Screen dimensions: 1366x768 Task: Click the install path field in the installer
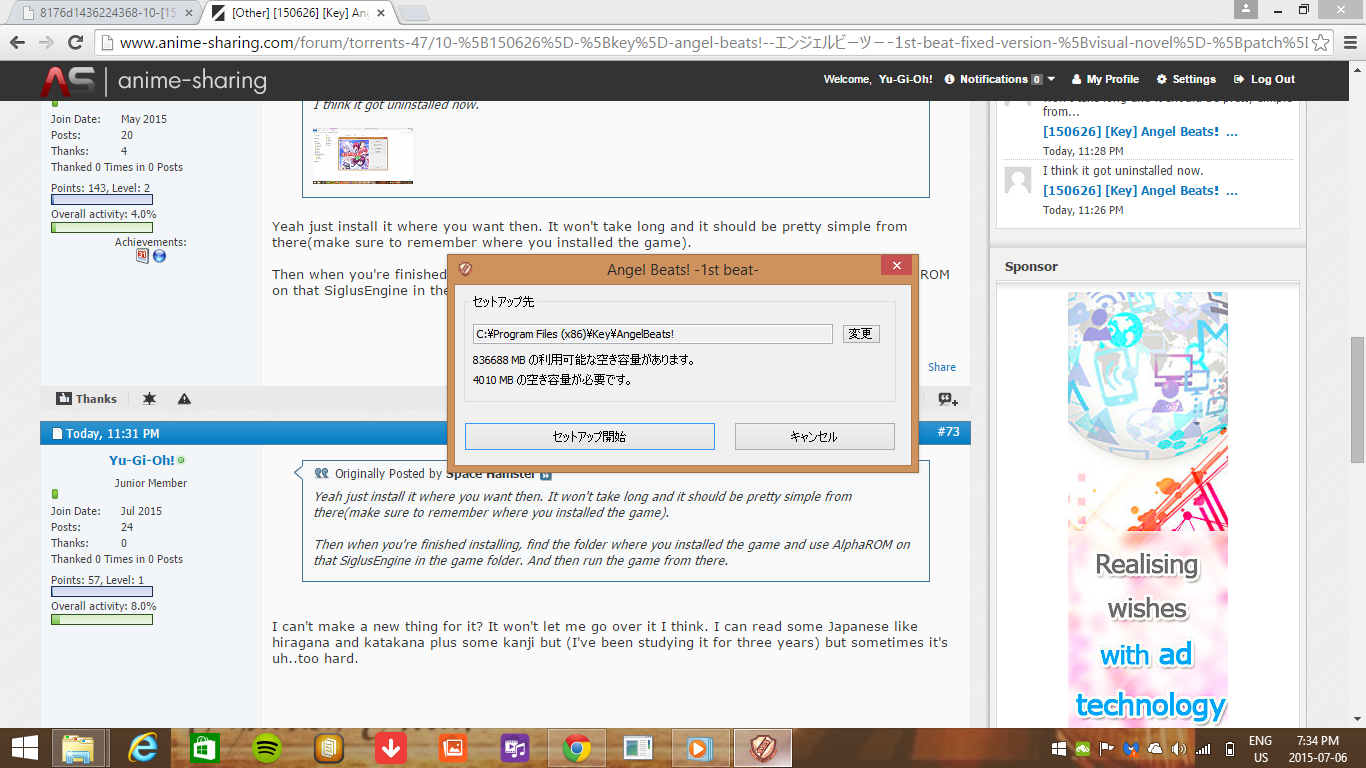[652, 334]
